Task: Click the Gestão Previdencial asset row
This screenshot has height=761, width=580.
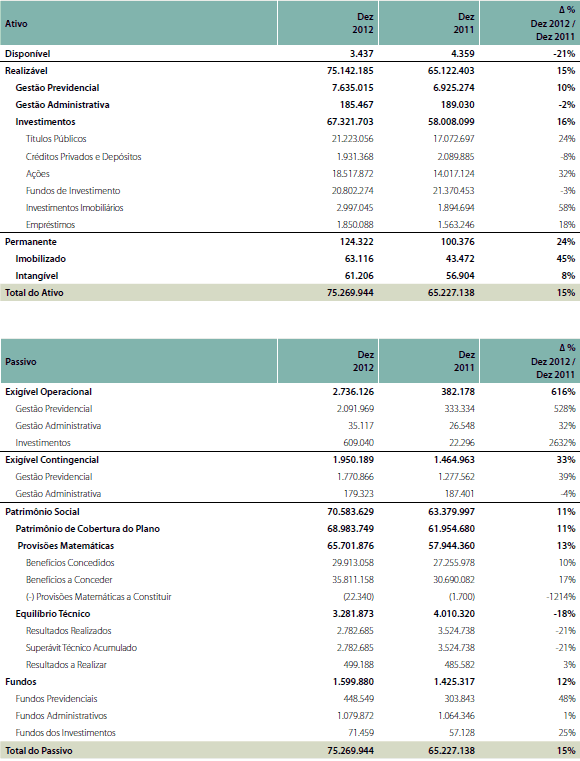Action: coord(290,88)
